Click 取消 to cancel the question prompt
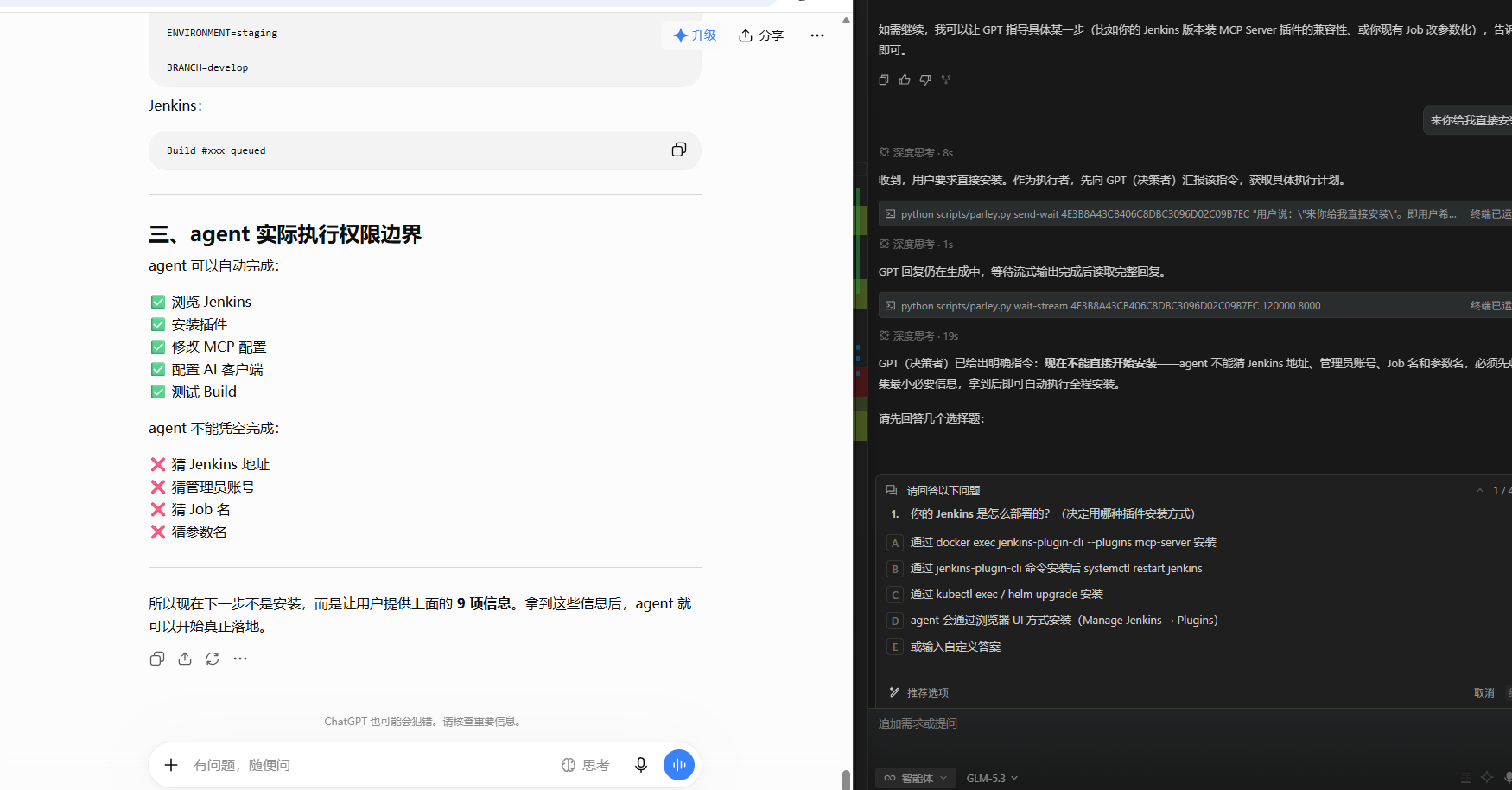 coord(1483,692)
